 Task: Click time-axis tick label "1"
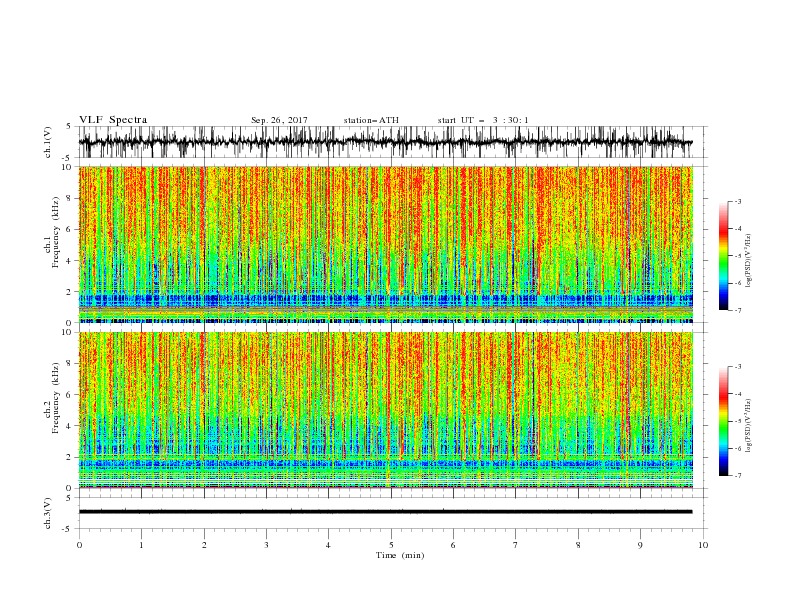(141, 545)
